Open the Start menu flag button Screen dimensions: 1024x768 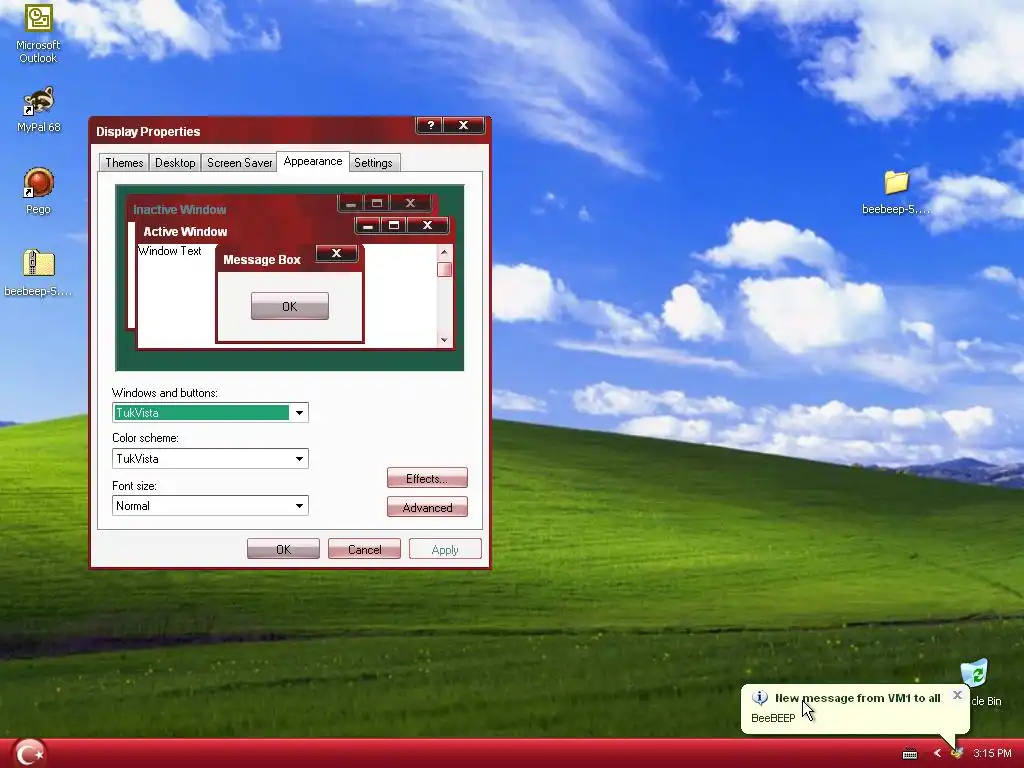pyautogui.click(x=29, y=753)
